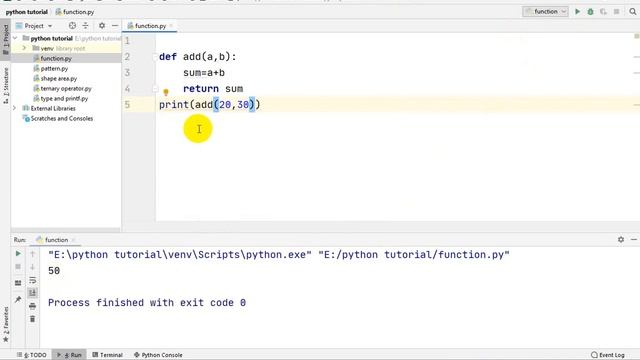640x360 pixels.
Task: Open the Favorites side tab
Action: pyautogui.click(x=6, y=324)
